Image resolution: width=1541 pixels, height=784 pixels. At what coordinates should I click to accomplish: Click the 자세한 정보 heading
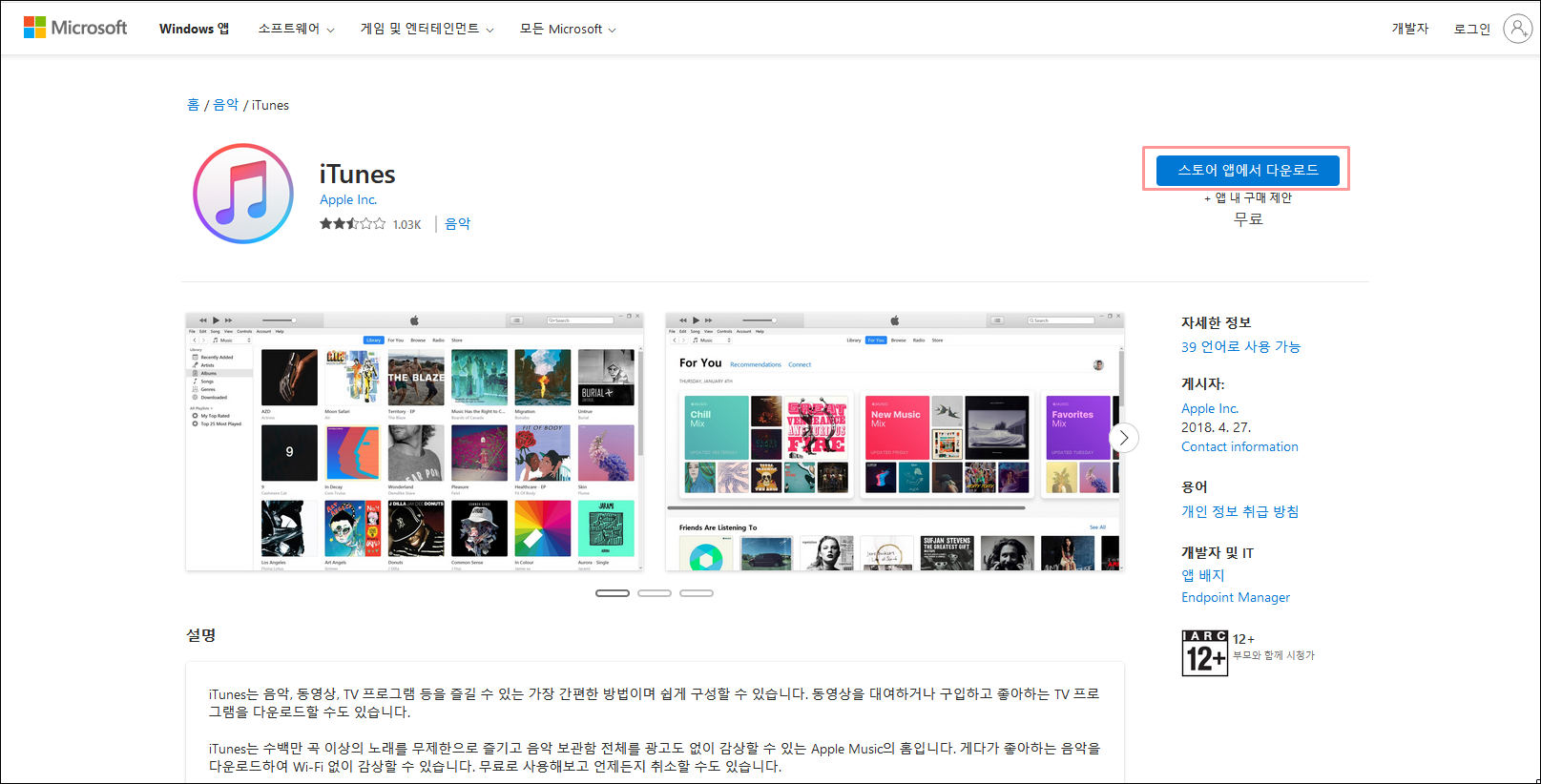[1216, 322]
